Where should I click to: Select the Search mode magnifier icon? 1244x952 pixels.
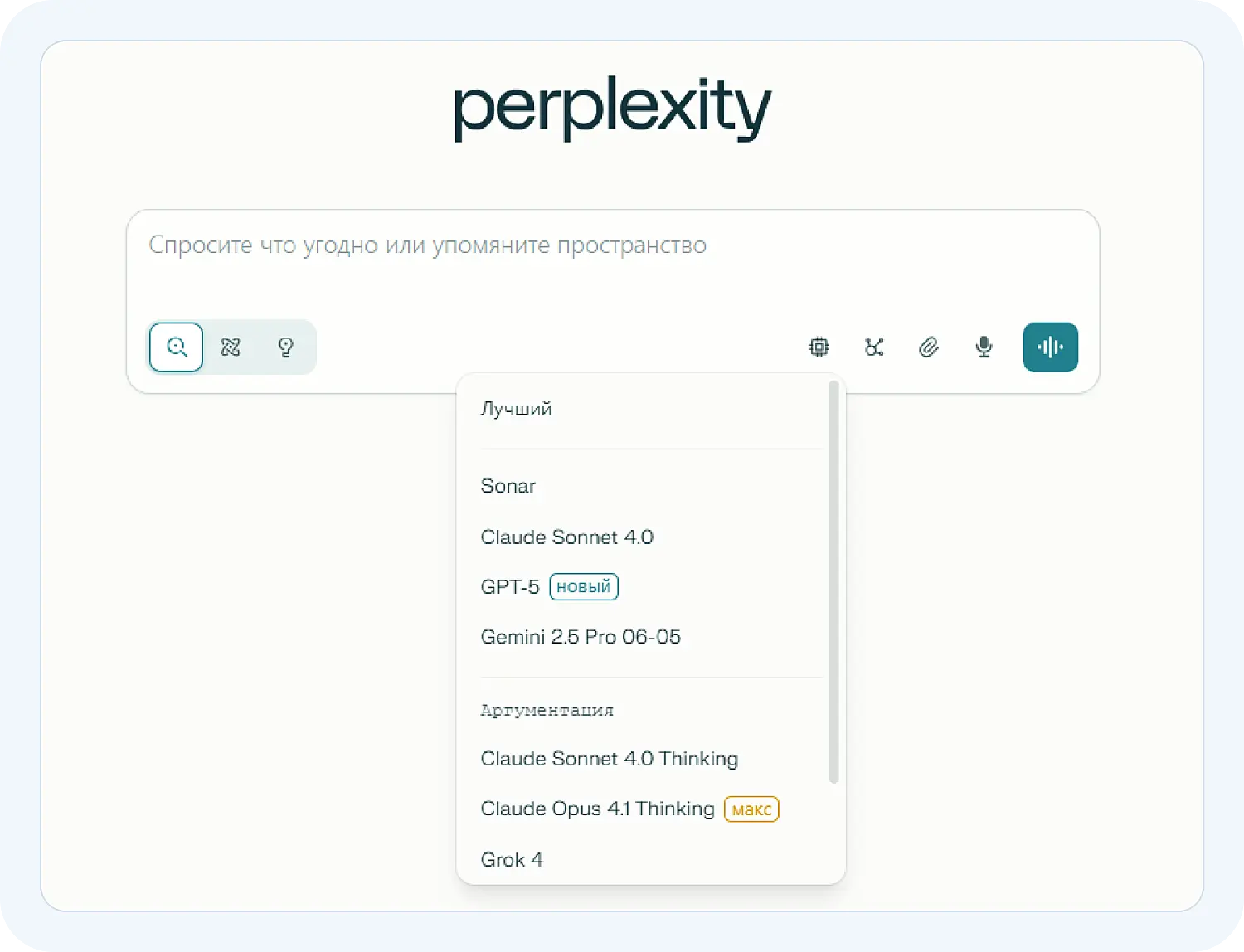click(x=175, y=347)
